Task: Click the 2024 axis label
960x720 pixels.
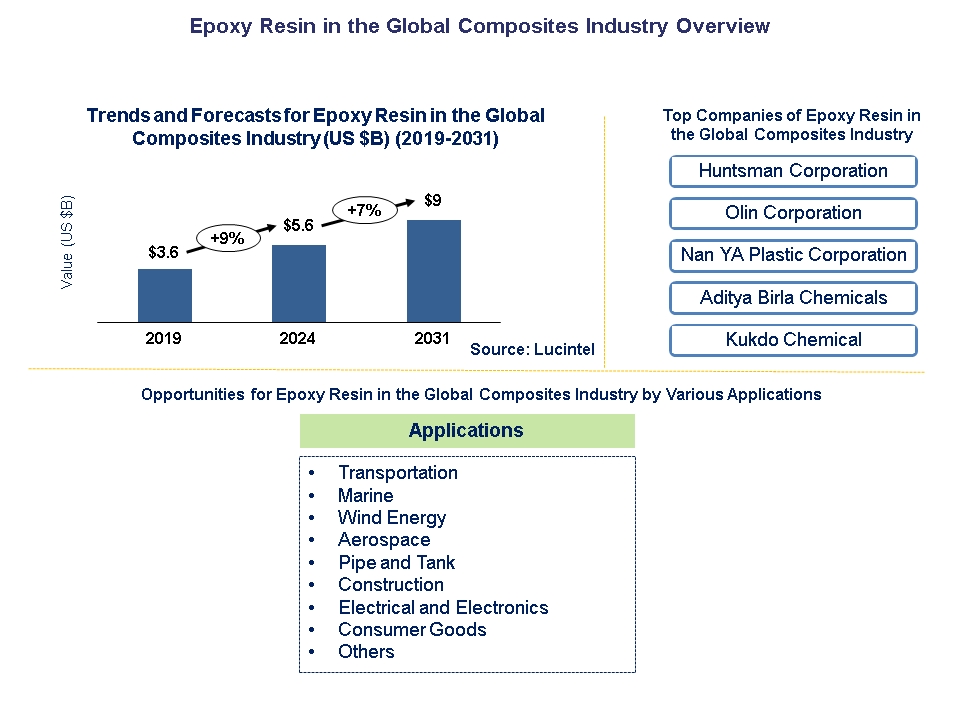Action: pyautogui.click(x=298, y=338)
